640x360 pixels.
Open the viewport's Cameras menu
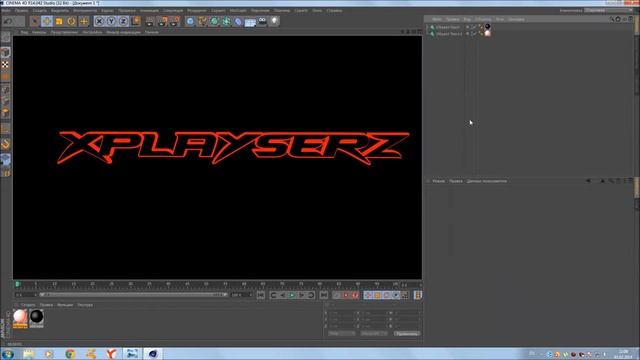coord(39,32)
